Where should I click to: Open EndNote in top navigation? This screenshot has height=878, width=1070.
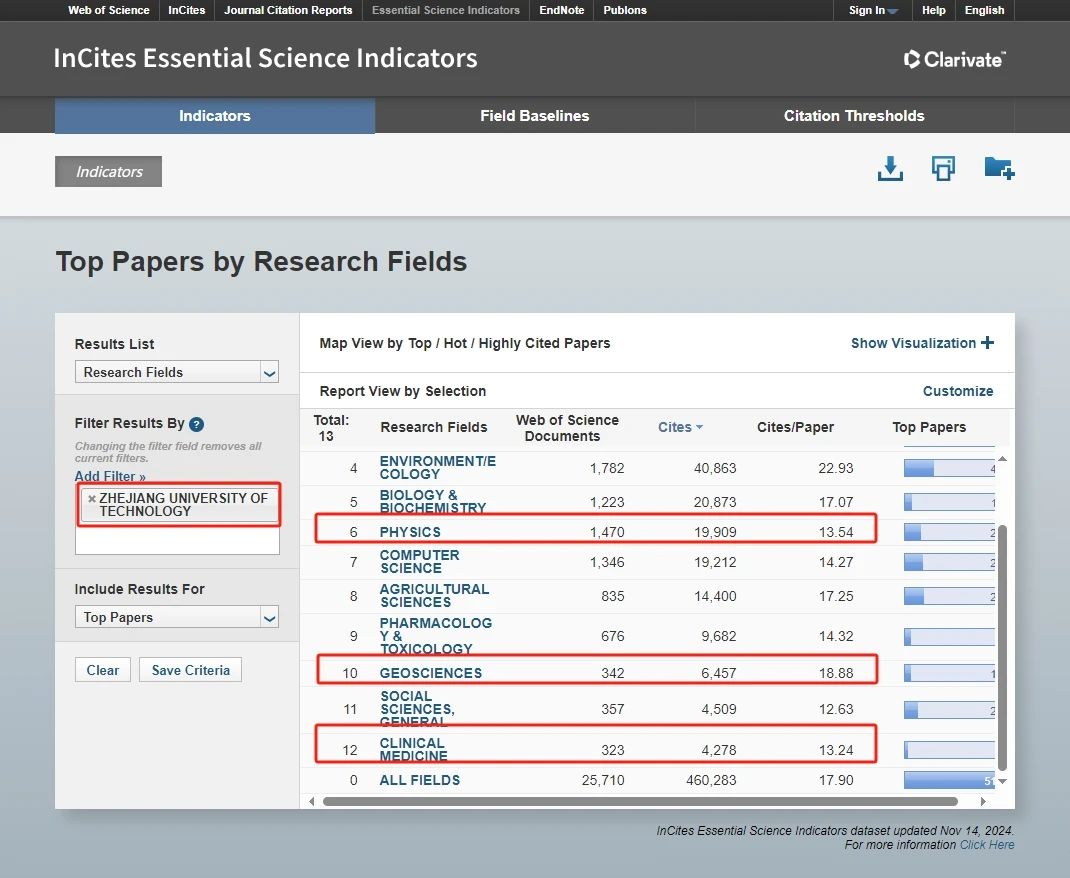click(561, 10)
